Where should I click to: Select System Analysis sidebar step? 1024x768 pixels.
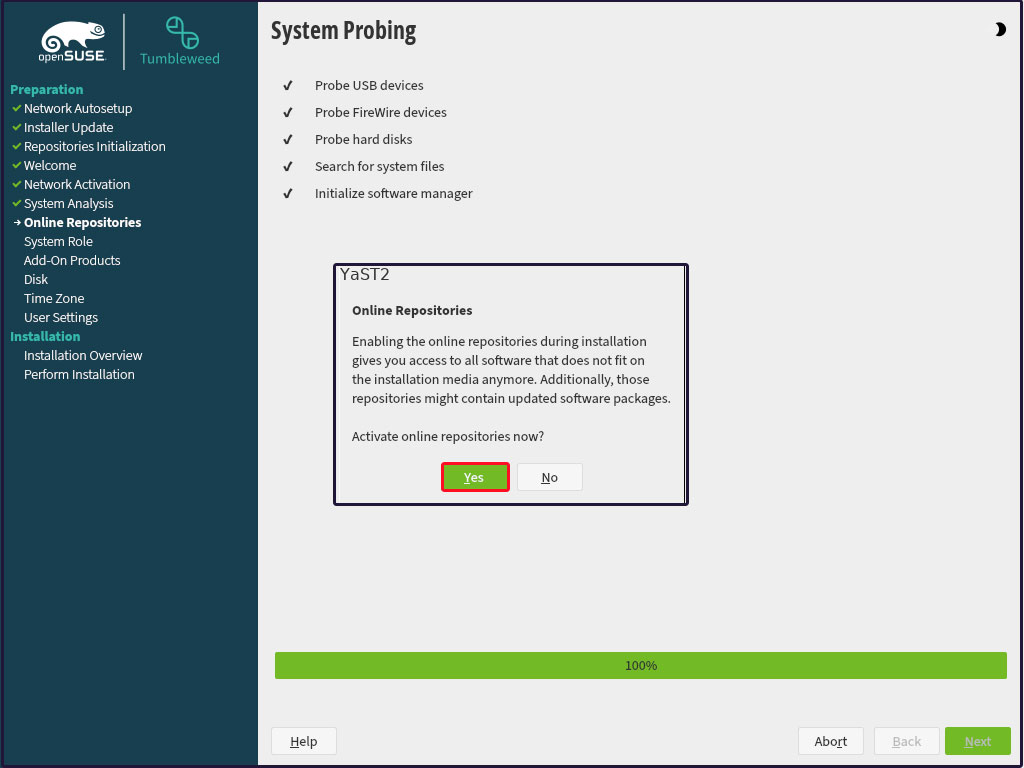click(69, 203)
